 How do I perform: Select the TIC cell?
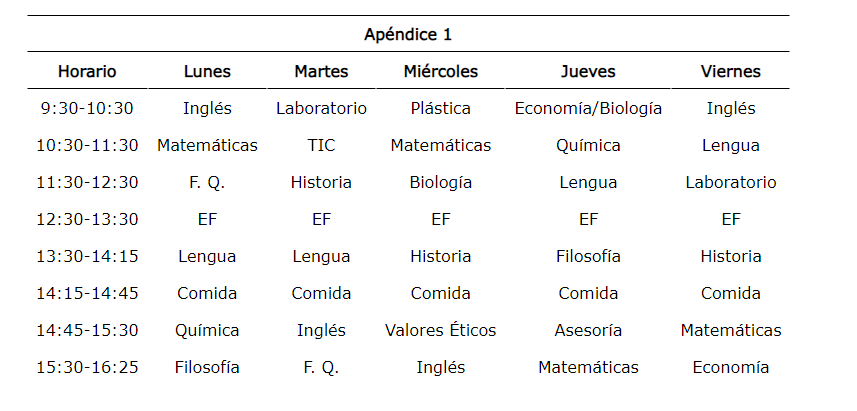(321, 145)
